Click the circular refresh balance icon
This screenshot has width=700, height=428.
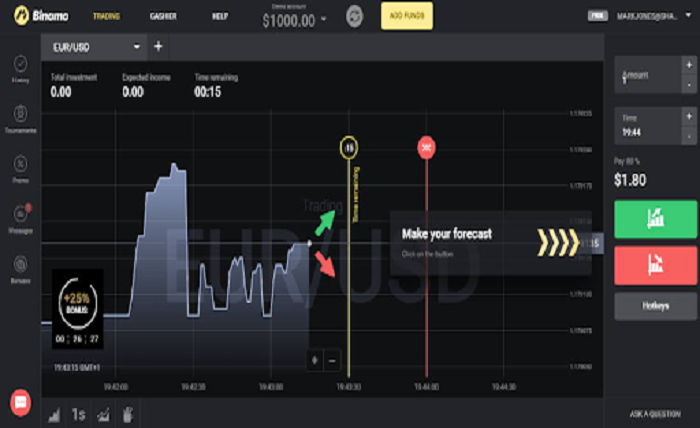[354, 16]
